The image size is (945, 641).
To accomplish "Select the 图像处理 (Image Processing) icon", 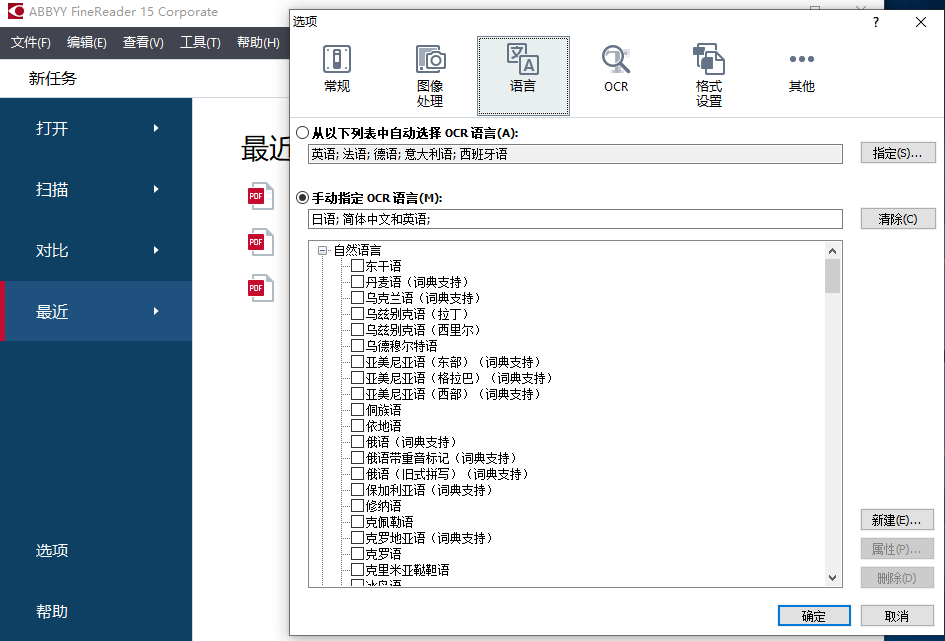I will pos(430,70).
